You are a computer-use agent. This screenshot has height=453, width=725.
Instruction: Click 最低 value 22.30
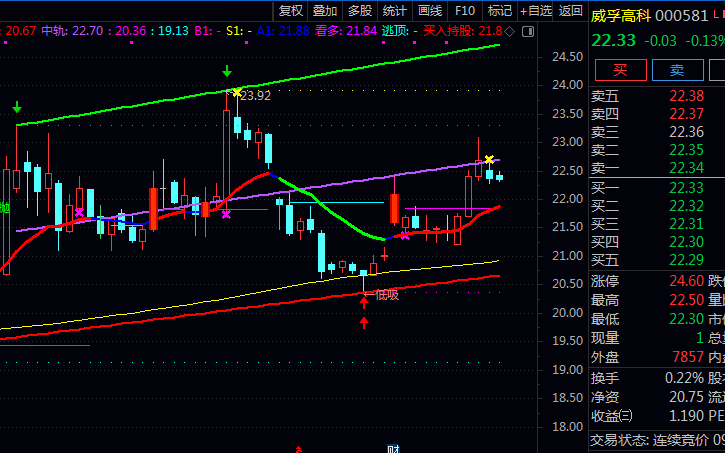pyautogui.click(x=687, y=319)
